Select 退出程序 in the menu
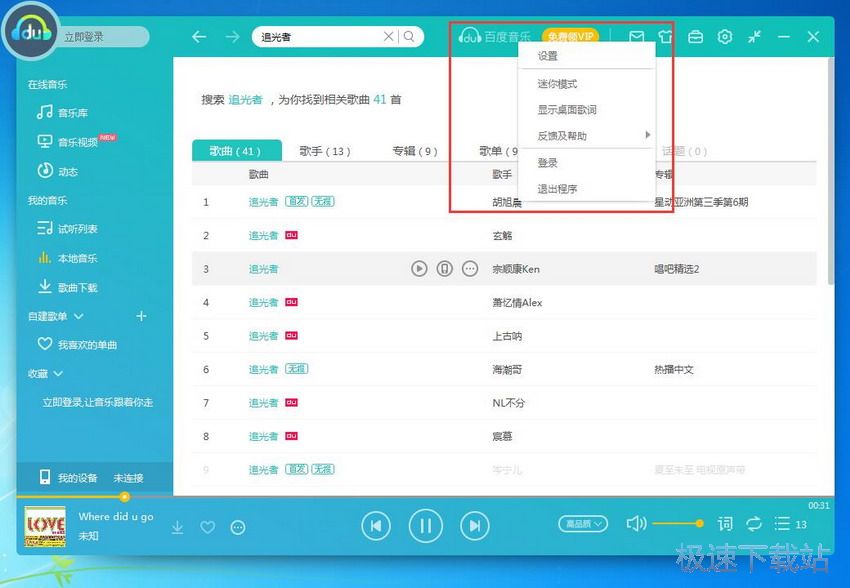 587,189
